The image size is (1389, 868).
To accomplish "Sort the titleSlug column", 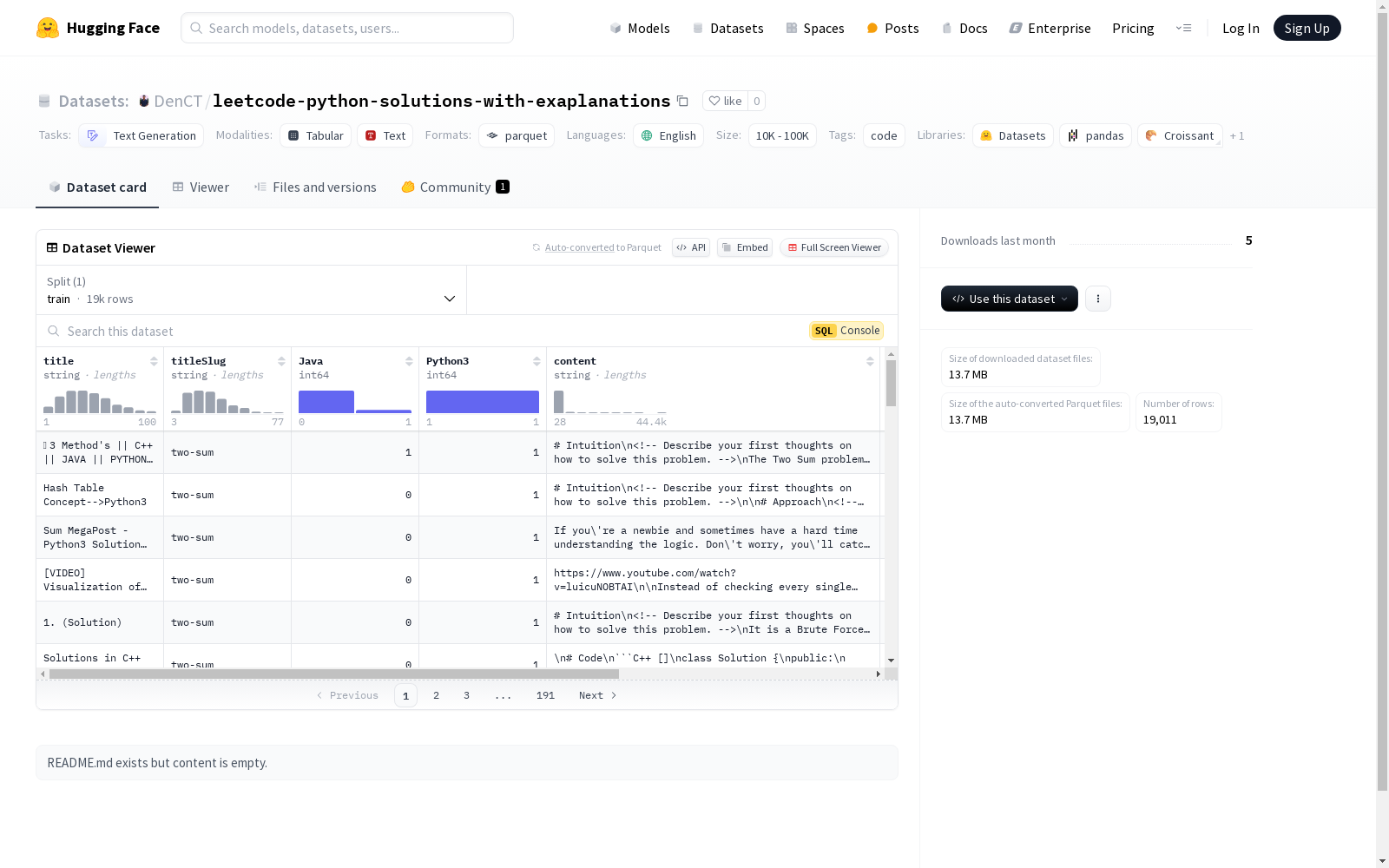I will click(x=281, y=361).
